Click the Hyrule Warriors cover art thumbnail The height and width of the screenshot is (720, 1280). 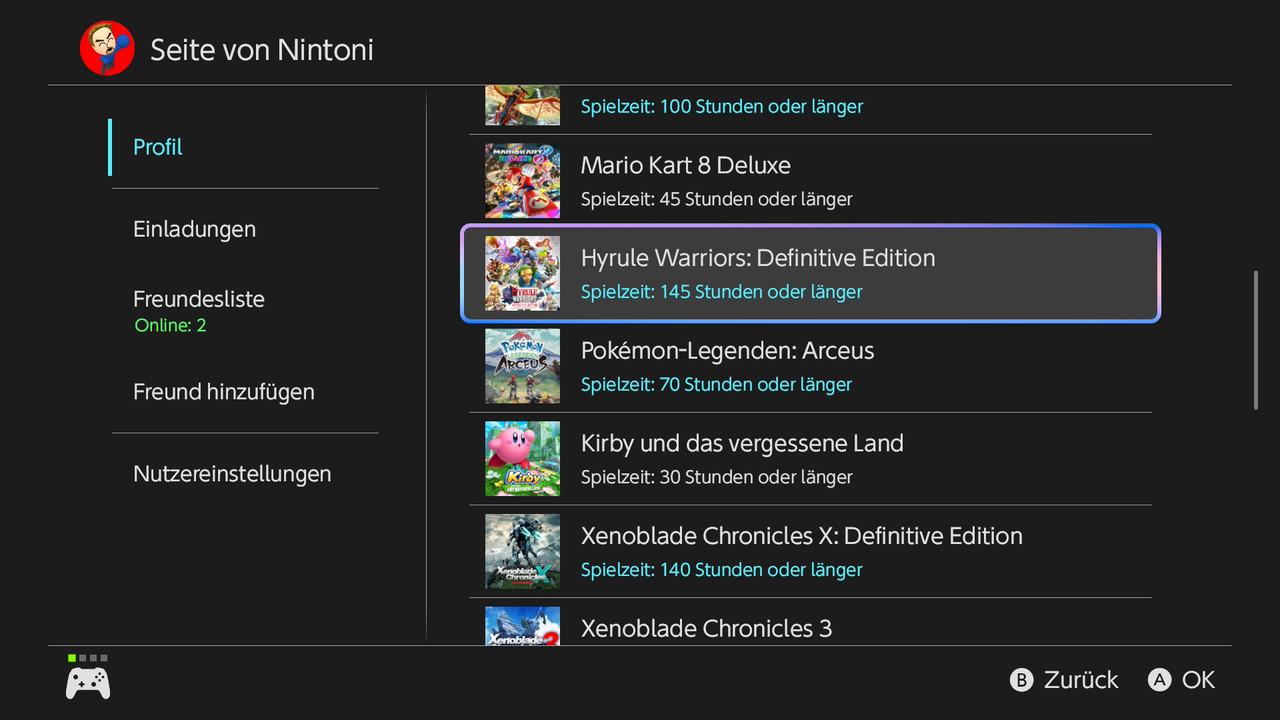click(522, 273)
